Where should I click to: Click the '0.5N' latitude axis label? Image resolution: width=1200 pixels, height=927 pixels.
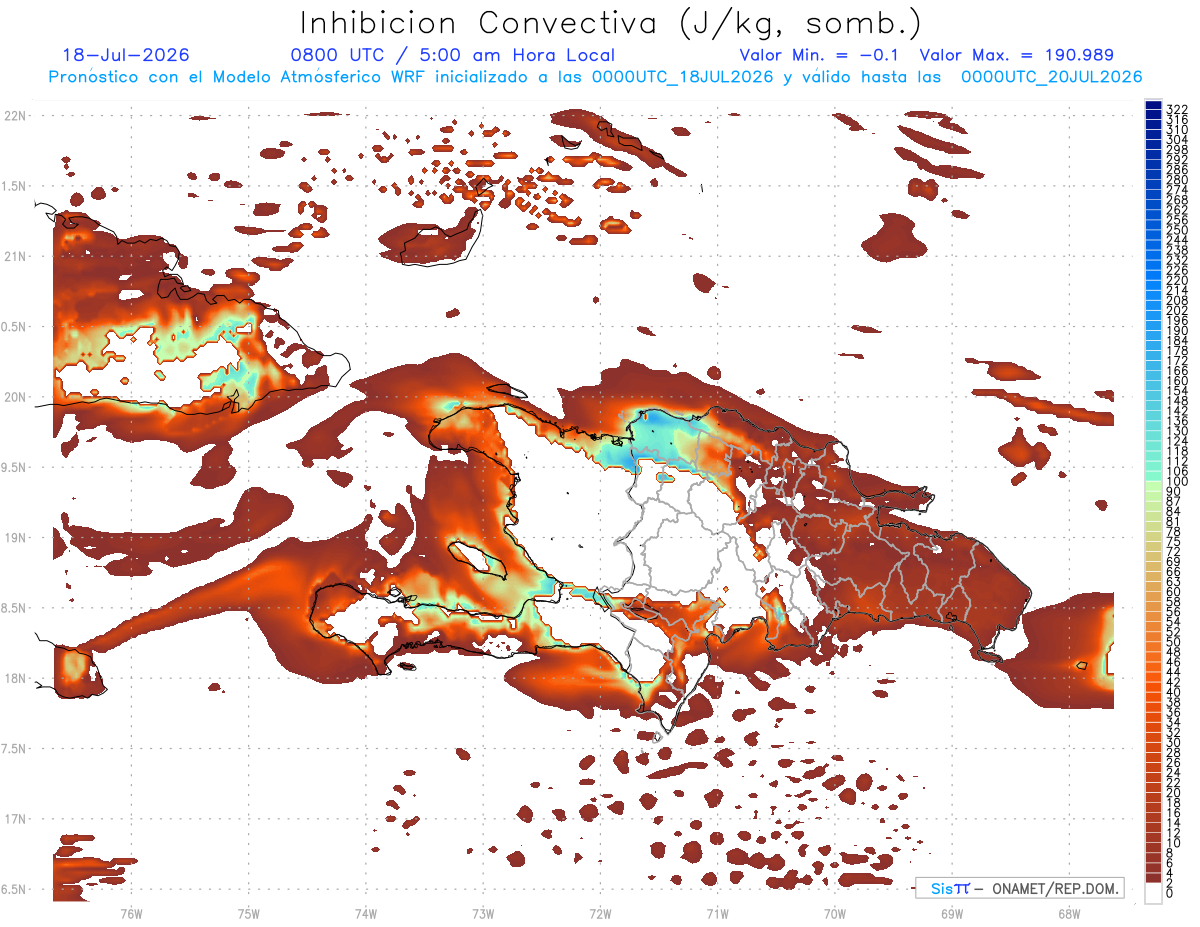coord(15,327)
